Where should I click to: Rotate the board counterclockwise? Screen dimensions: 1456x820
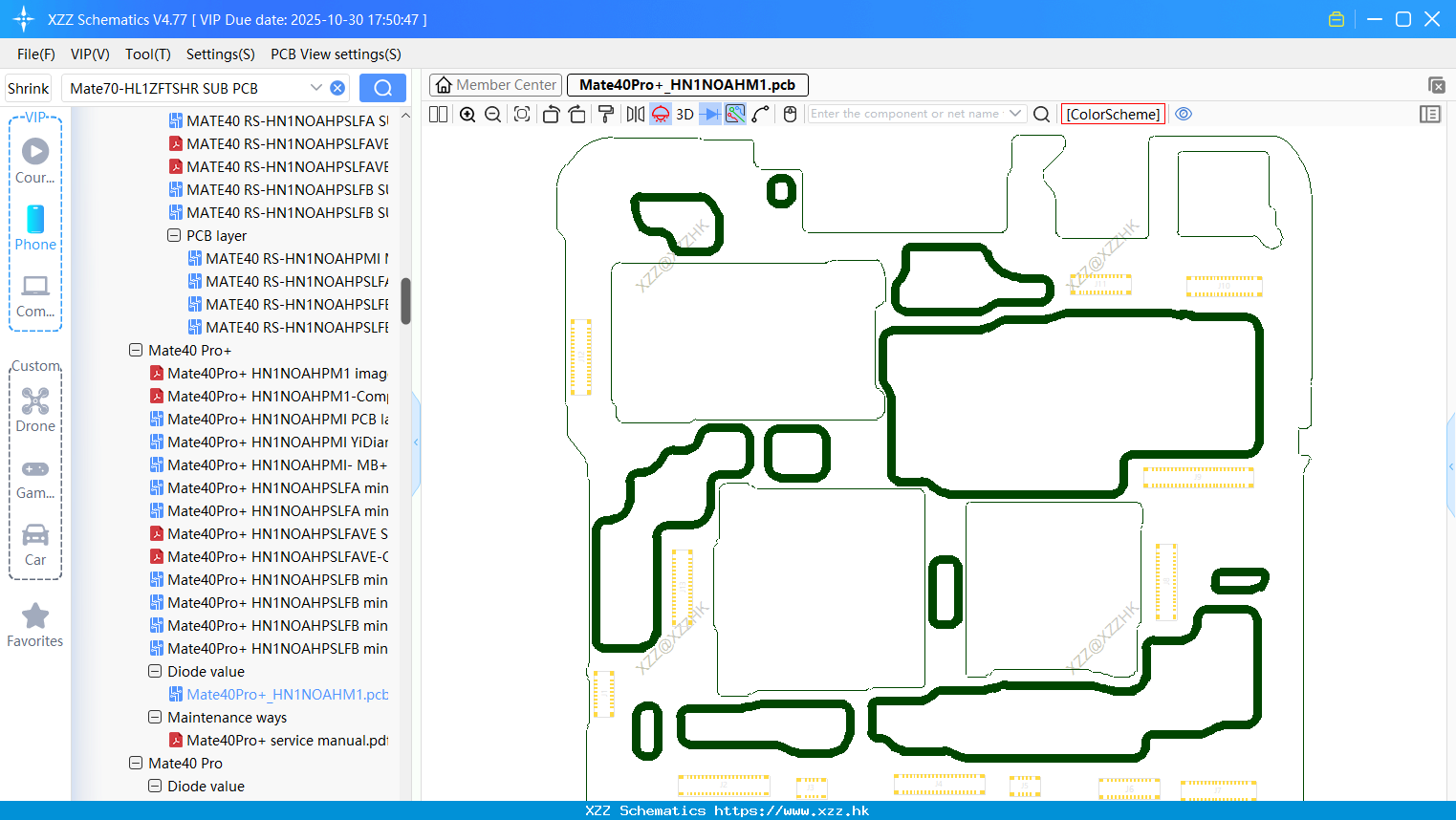tap(551, 114)
